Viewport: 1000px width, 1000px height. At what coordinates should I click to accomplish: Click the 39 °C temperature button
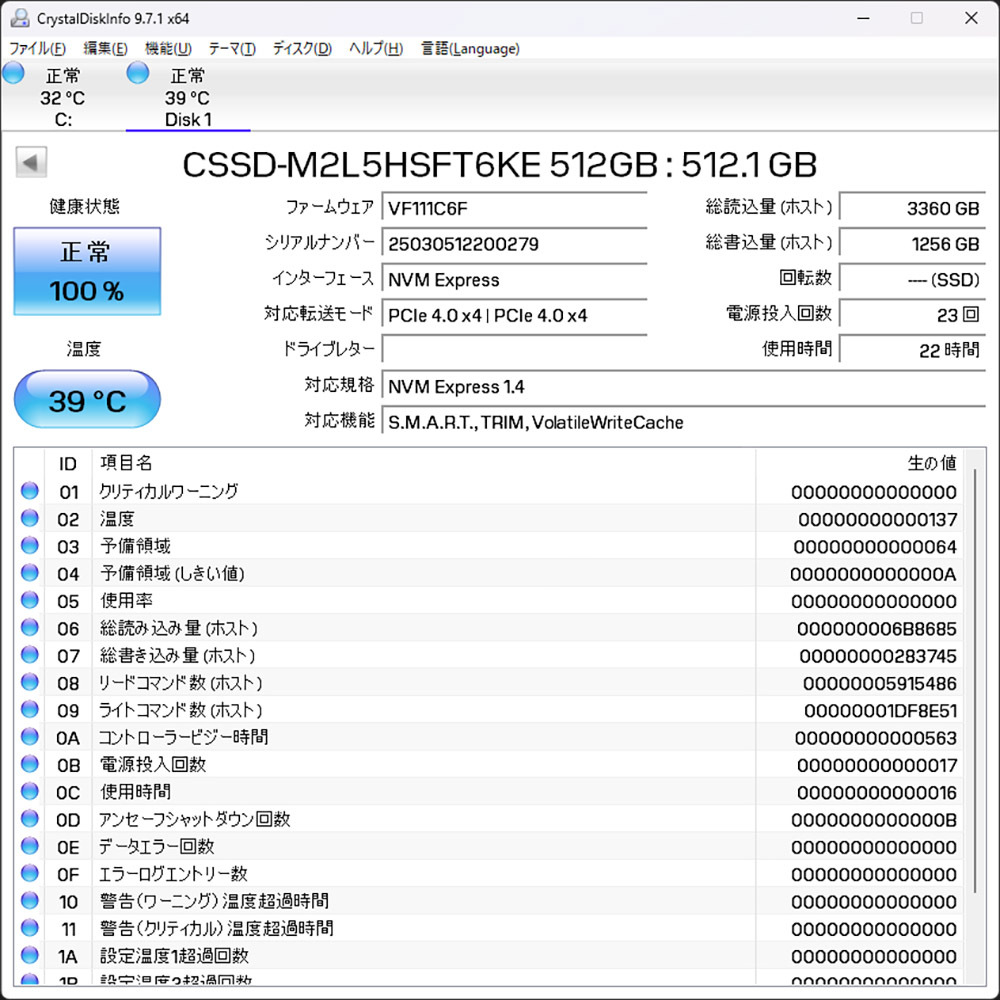coord(87,400)
